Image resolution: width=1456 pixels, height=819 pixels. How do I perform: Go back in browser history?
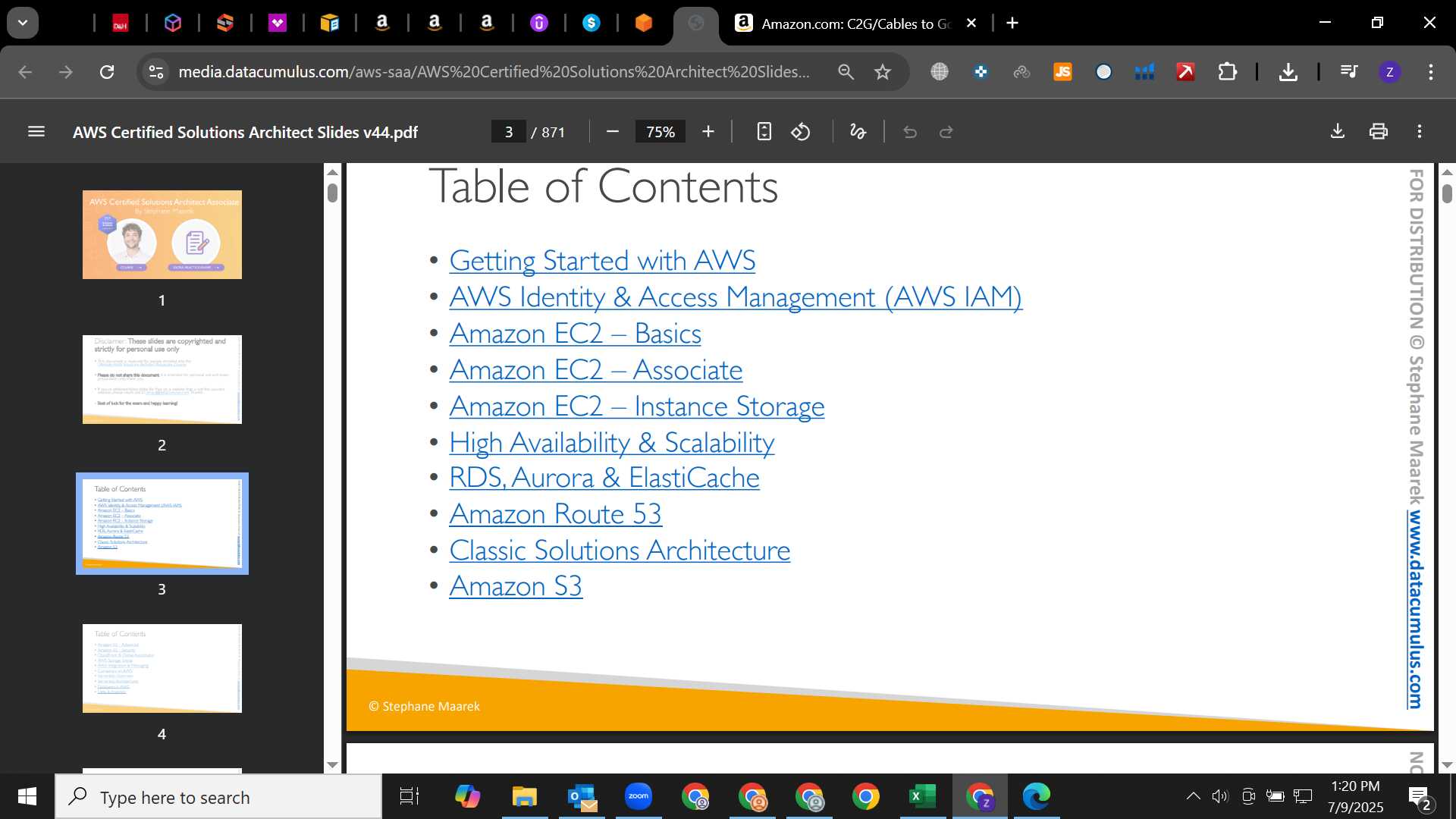click(x=25, y=72)
